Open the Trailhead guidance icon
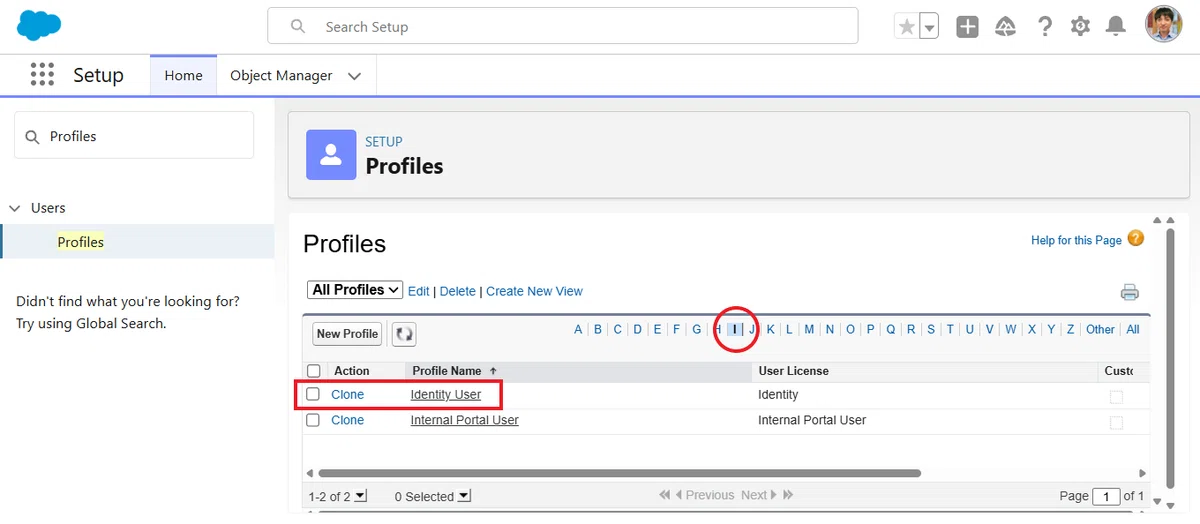 coord(1005,27)
